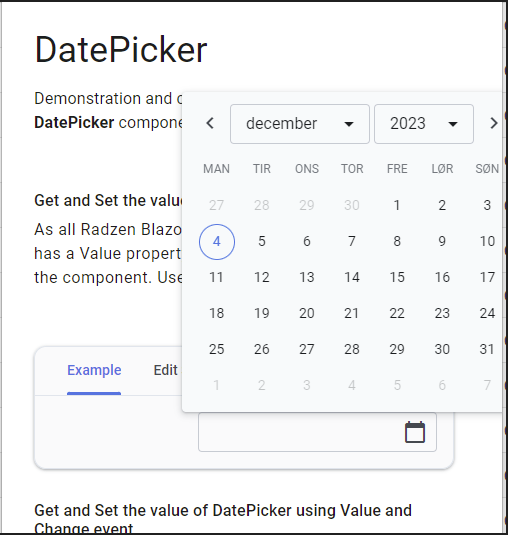Select 31 December in the calendar
The image size is (508, 535).
pos(487,349)
